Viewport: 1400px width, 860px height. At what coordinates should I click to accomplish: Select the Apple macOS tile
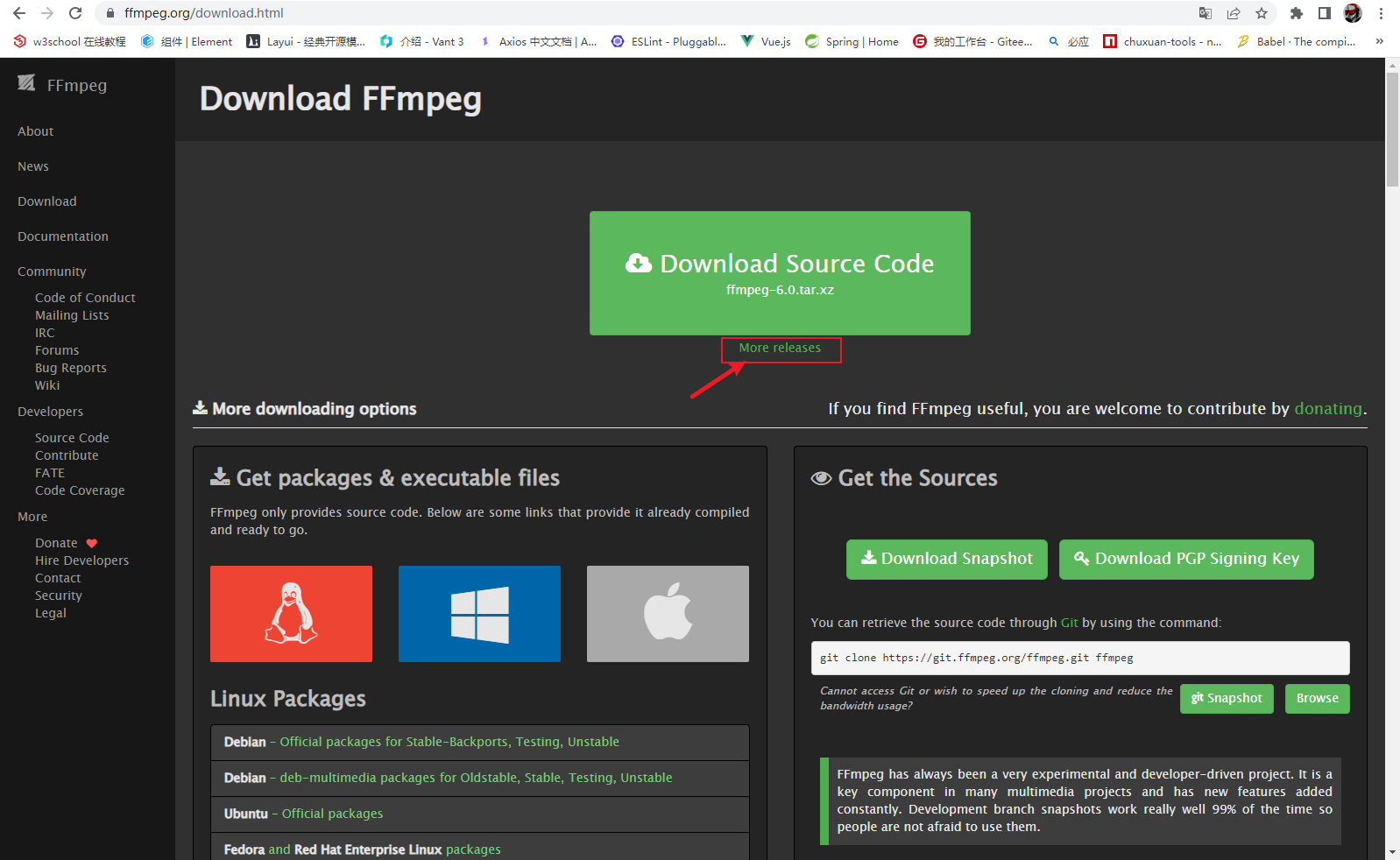click(668, 614)
